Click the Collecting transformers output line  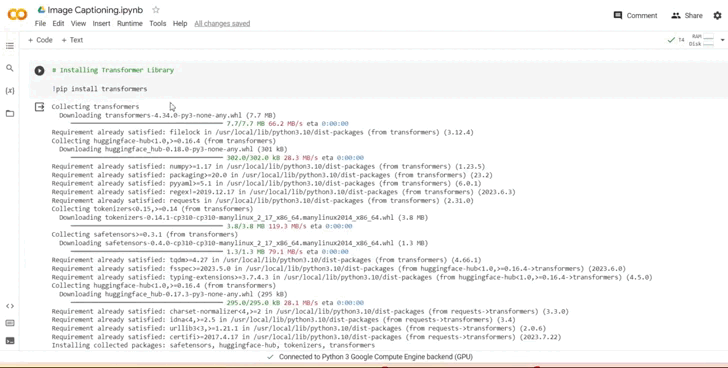click(x=95, y=107)
